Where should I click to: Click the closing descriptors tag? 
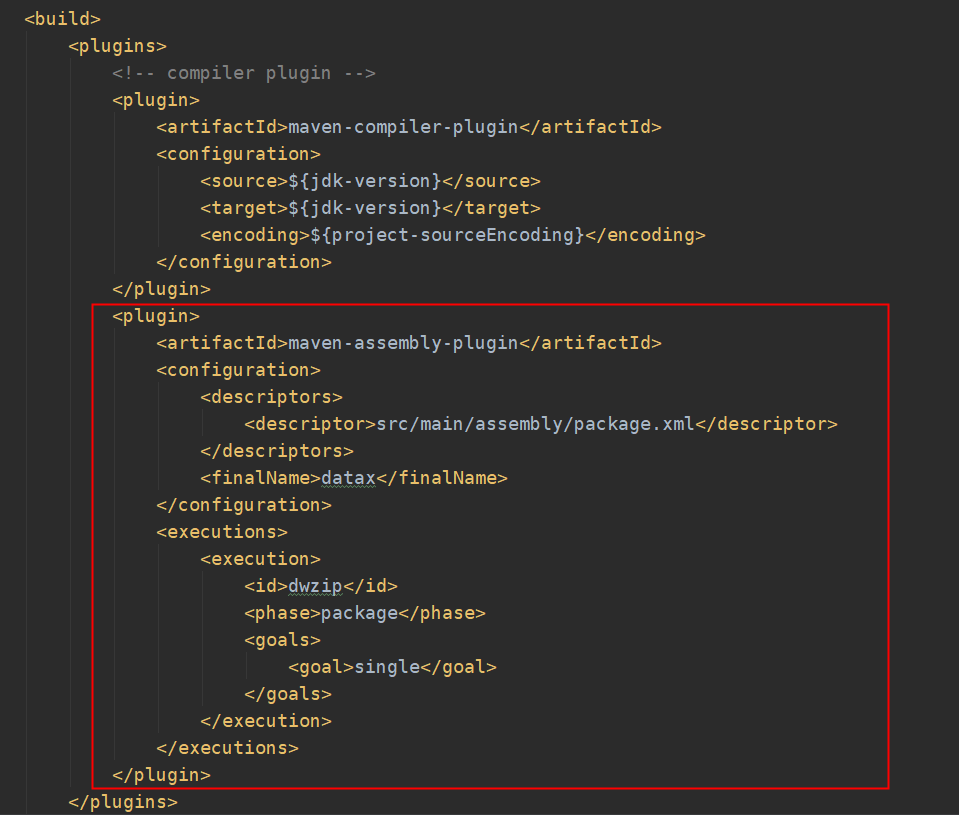[x=276, y=451]
